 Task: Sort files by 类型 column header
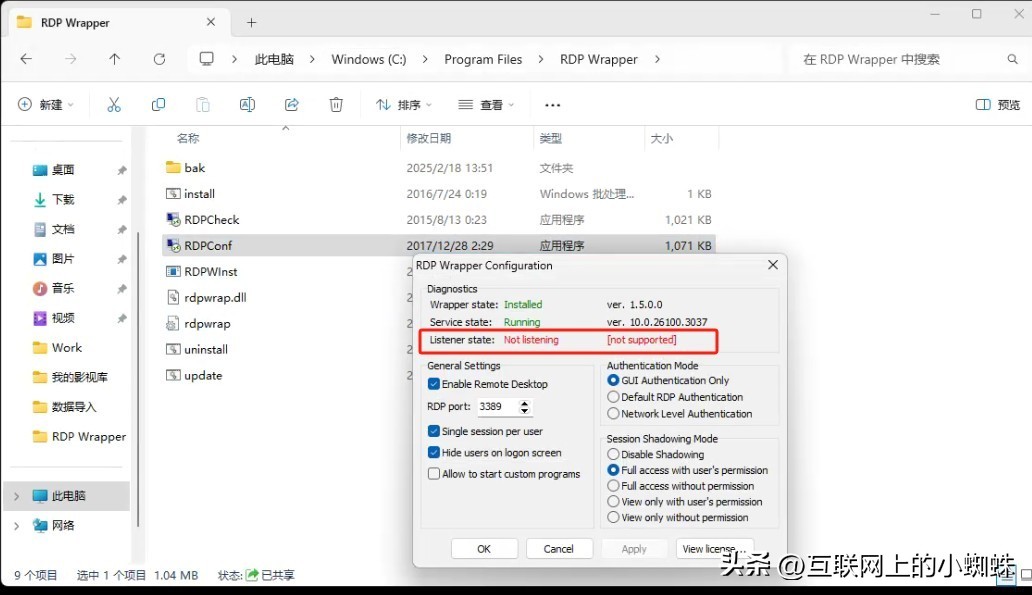pyautogui.click(x=551, y=138)
